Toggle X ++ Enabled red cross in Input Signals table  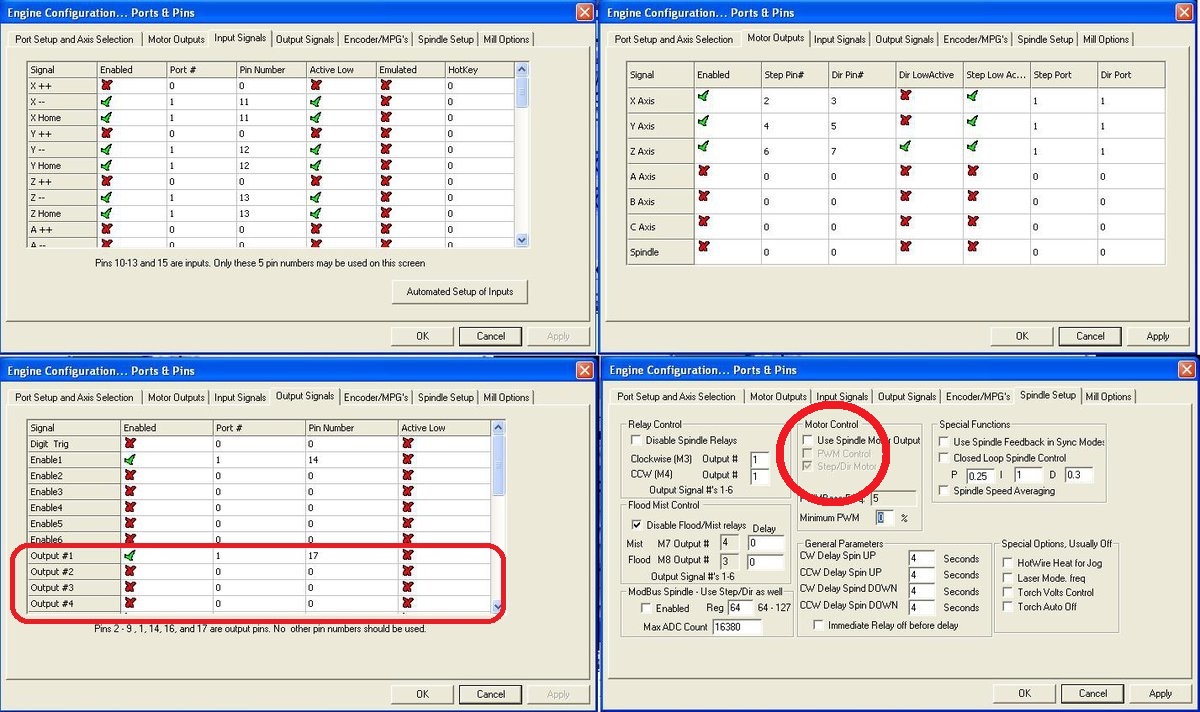106,86
